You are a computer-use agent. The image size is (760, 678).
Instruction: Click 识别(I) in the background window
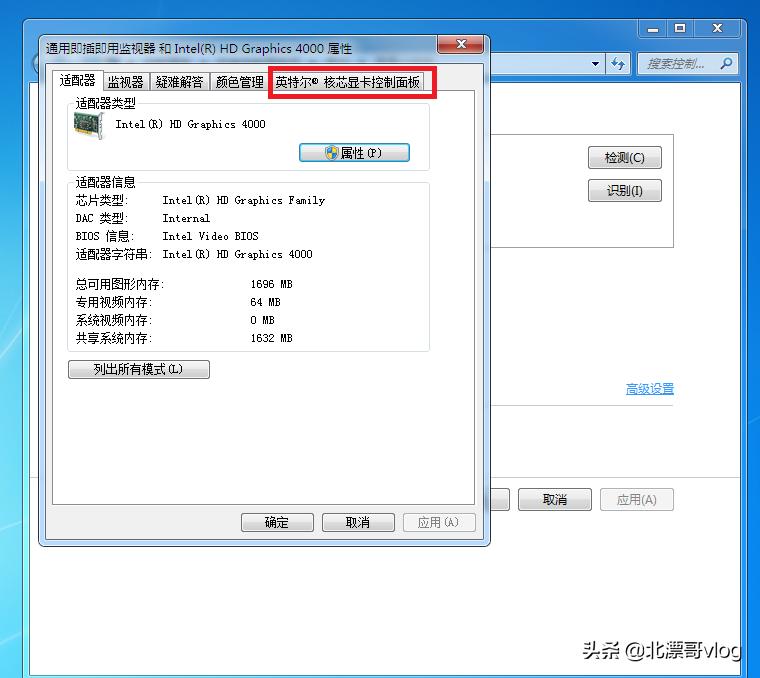click(624, 190)
